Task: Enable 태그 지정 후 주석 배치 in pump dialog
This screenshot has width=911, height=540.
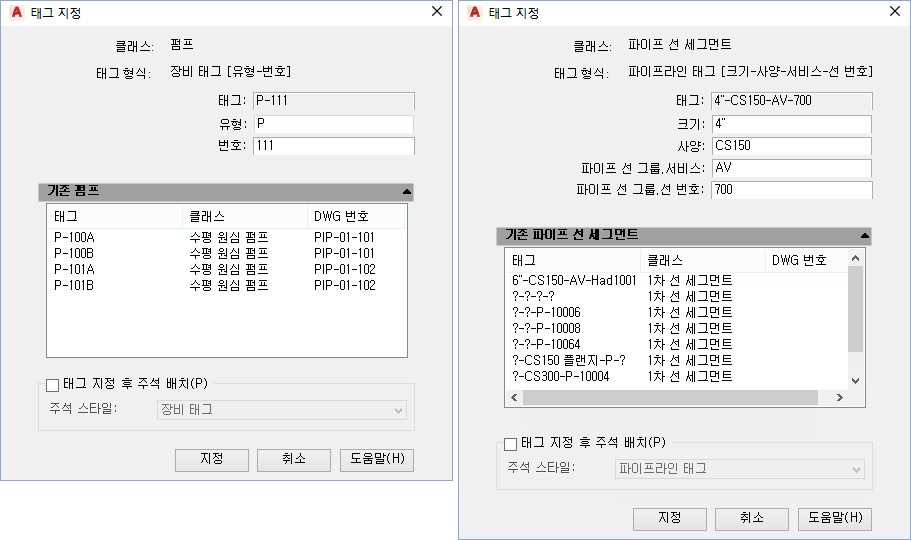Action: click(x=53, y=384)
